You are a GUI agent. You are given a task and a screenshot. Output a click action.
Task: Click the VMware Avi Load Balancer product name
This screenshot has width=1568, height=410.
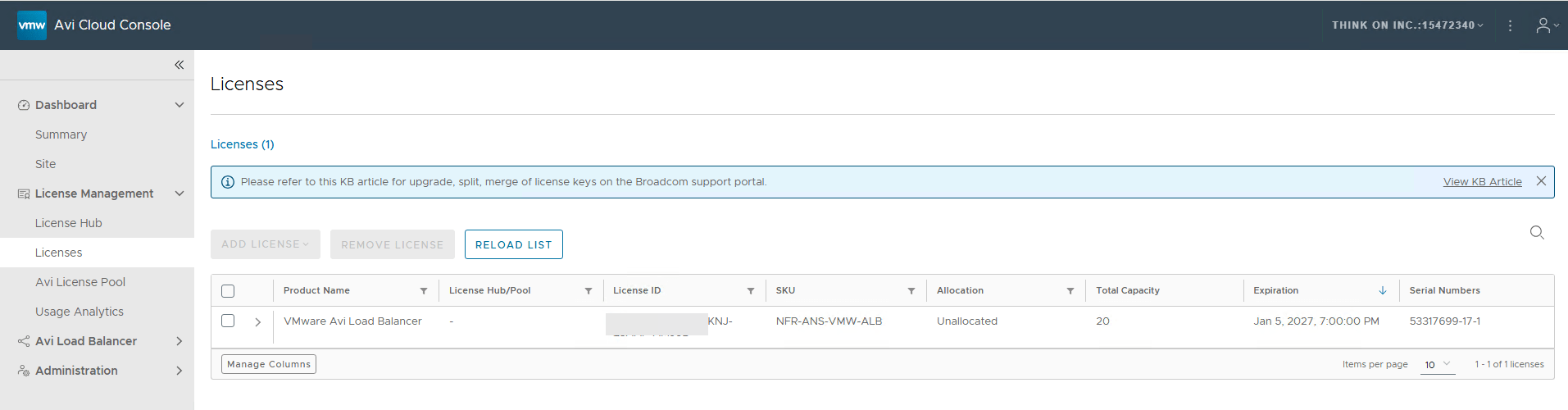click(x=353, y=321)
